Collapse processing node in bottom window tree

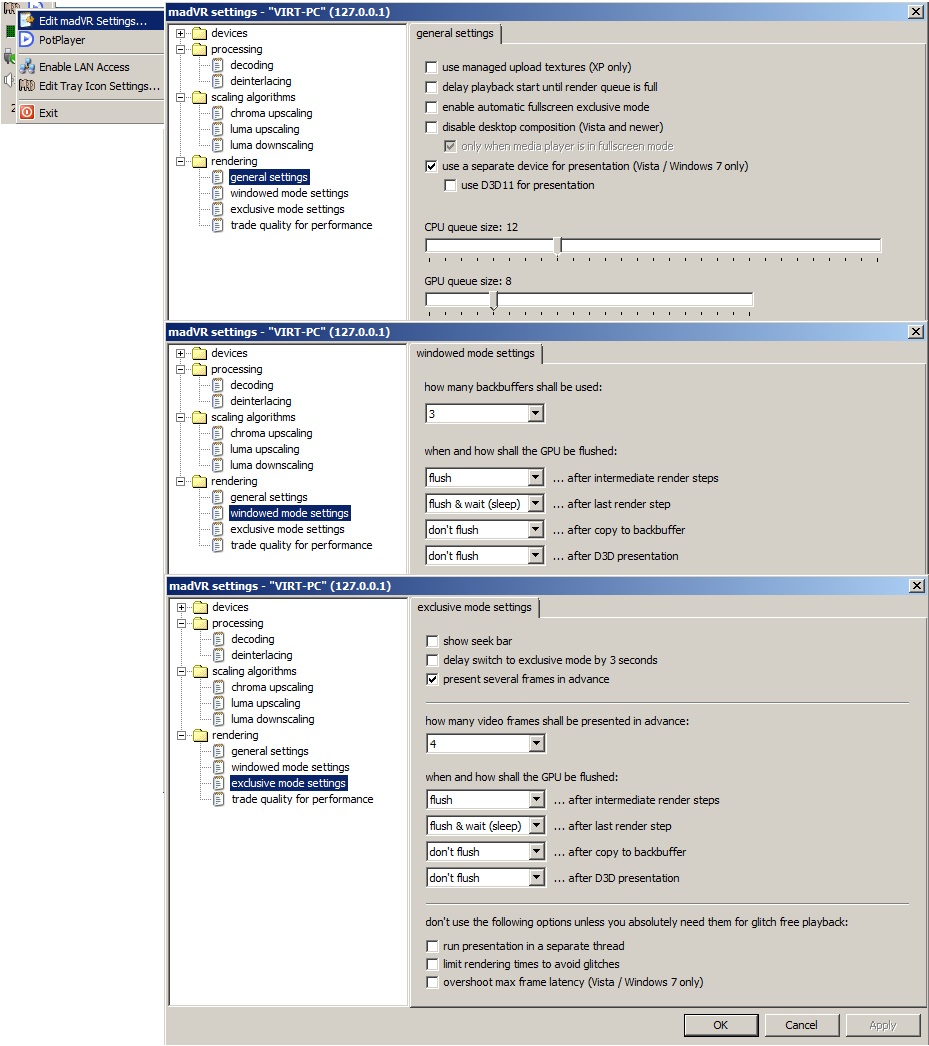click(181, 624)
